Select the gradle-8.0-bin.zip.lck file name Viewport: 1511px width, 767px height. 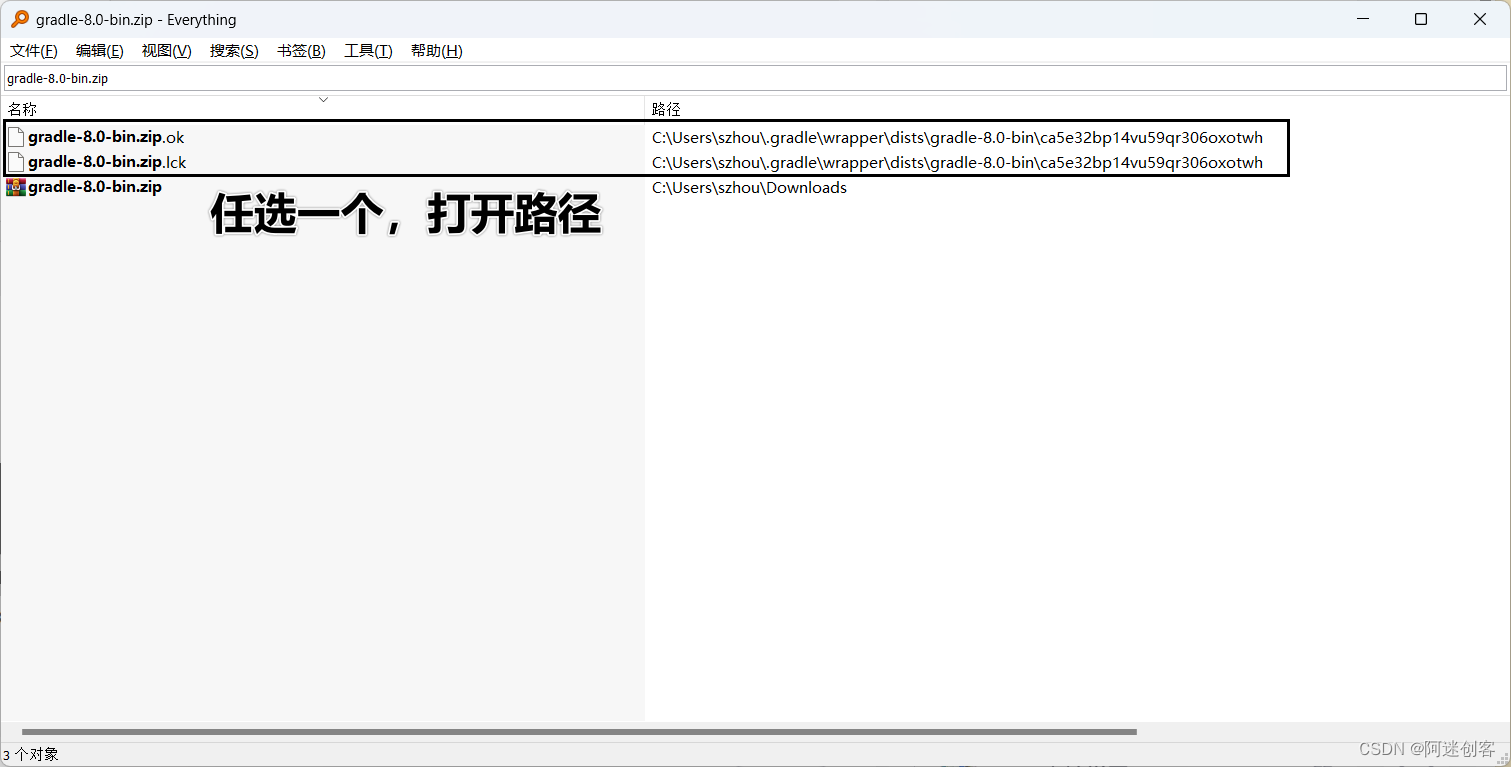107,162
